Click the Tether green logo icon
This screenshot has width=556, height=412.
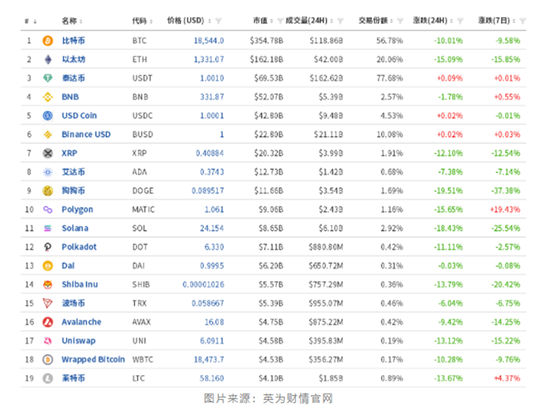48,78
